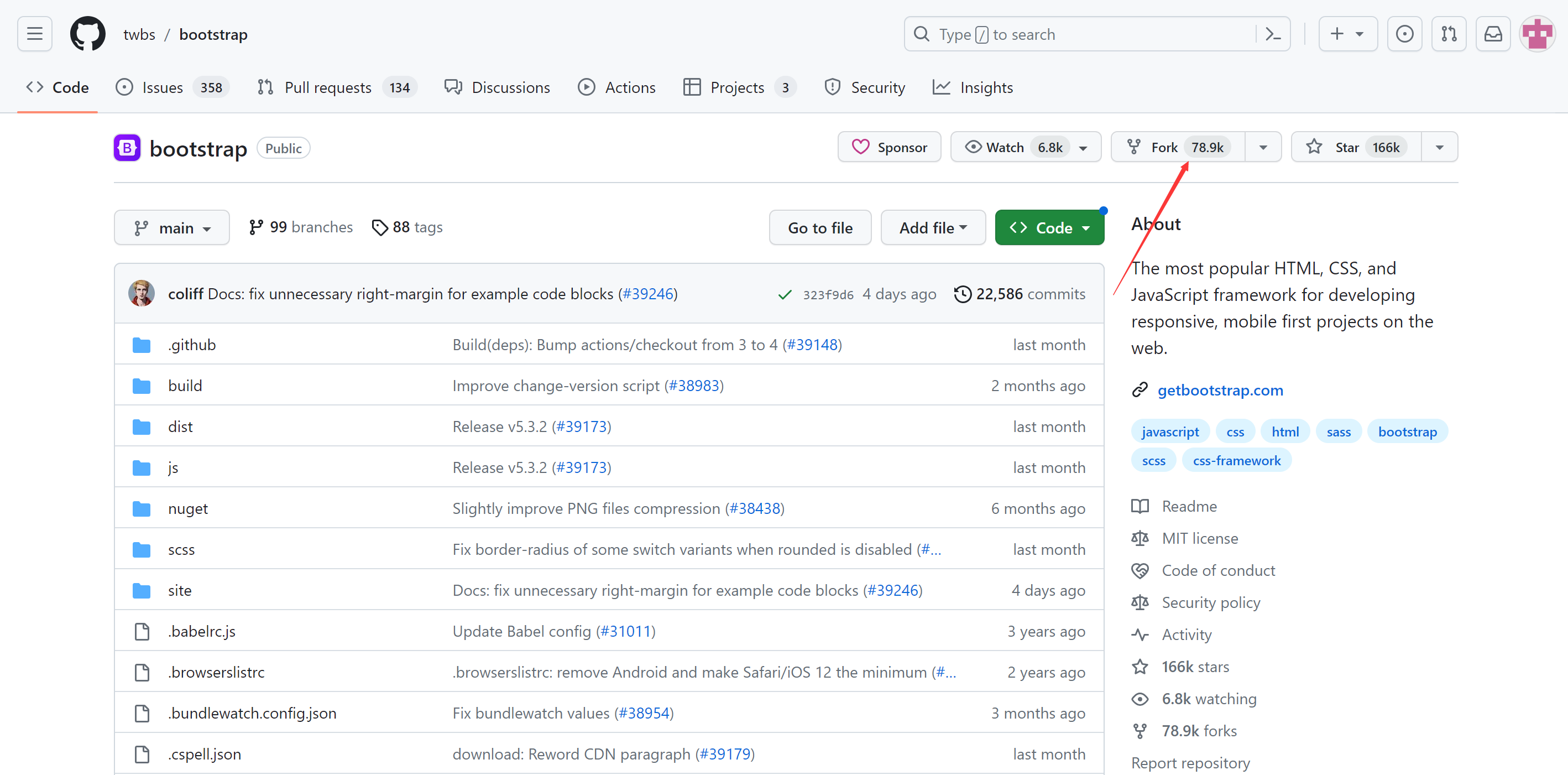Visit the getbootstrap.com link
The height and width of the screenshot is (775, 1568).
coord(1220,390)
